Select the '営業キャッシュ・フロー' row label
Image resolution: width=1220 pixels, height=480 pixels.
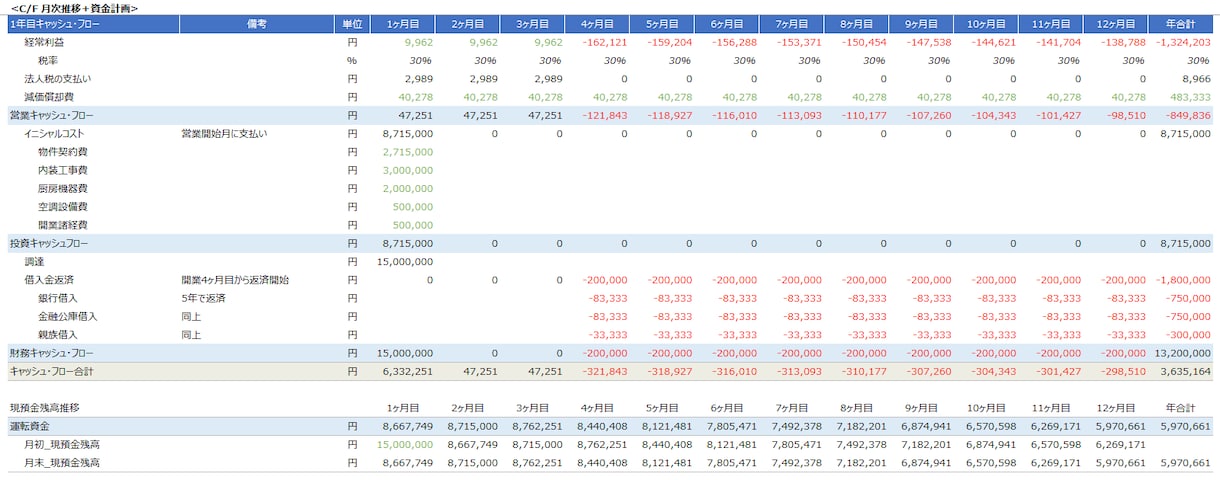pos(51,115)
